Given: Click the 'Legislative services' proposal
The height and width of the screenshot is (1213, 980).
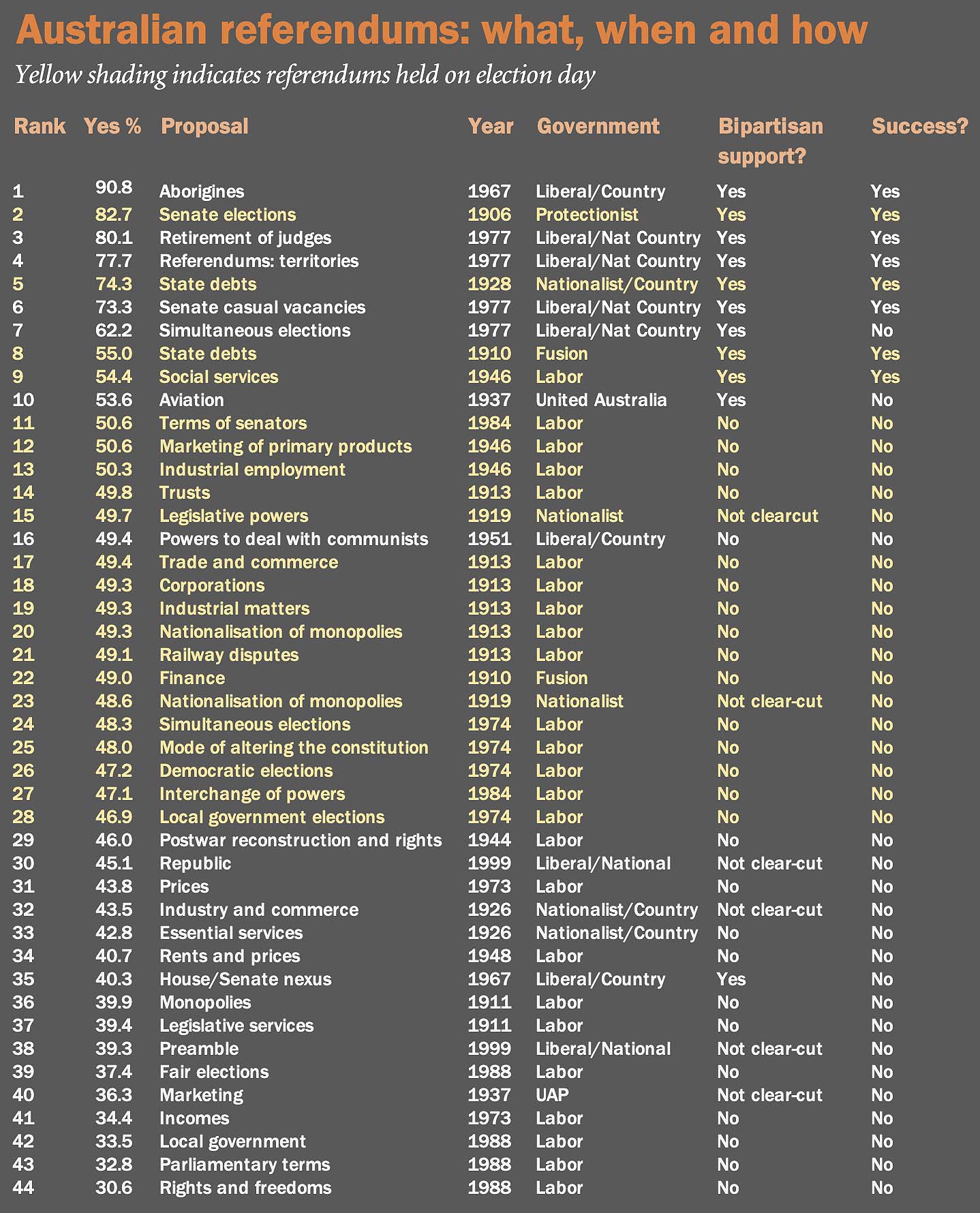Looking at the screenshot, I should [236, 1026].
